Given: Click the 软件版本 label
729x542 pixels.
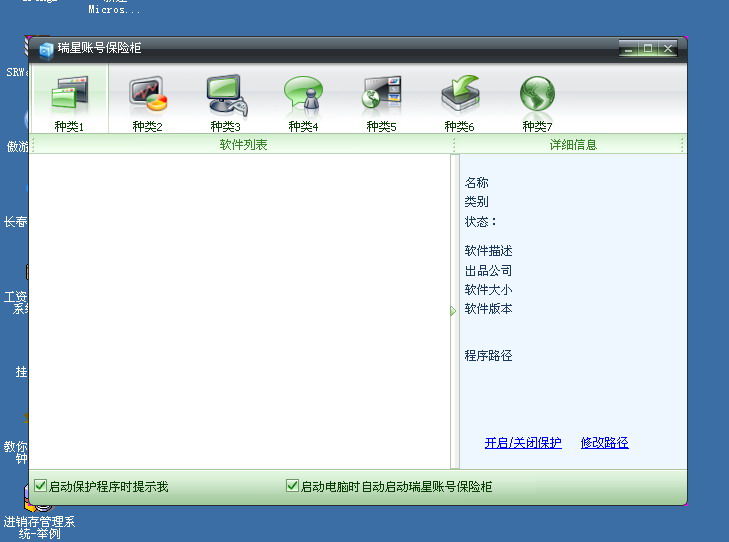Looking at the screenshot, I should 488,309.
